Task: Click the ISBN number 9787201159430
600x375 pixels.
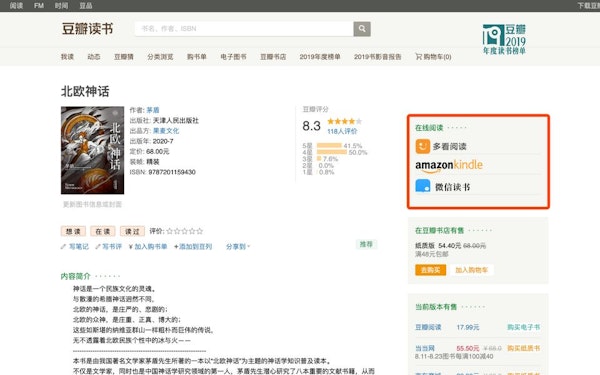Action: point(172,172)
